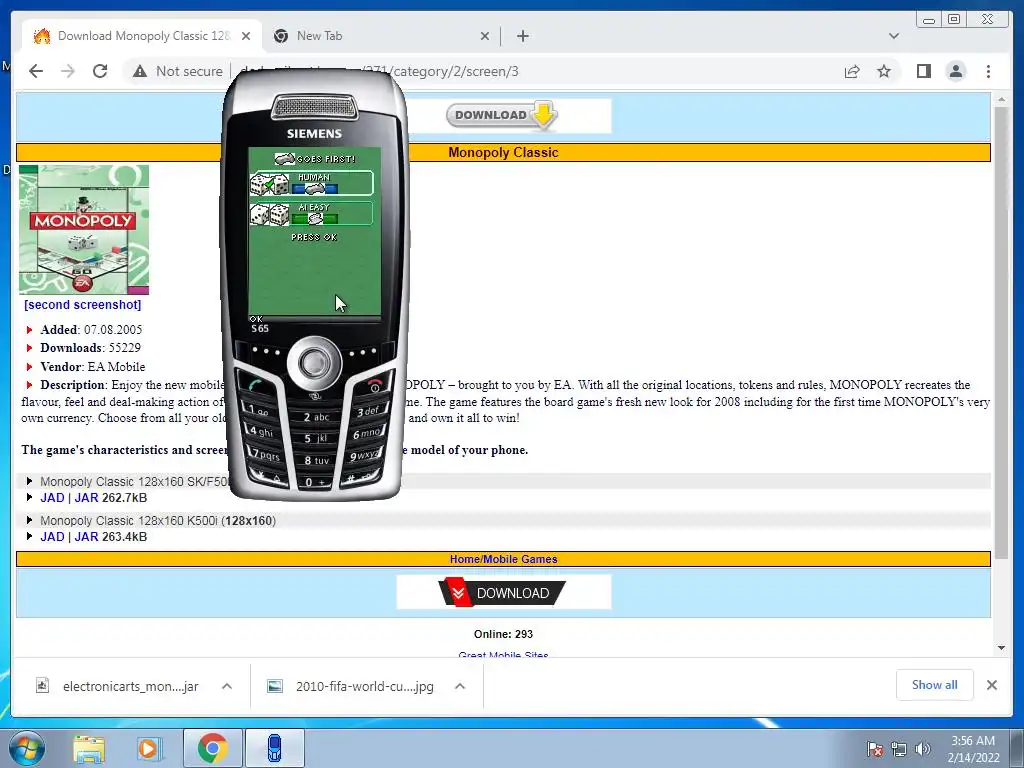
Task: Click the 8 tuv key on the phone keypad
Action: click(x=316, y=460)
